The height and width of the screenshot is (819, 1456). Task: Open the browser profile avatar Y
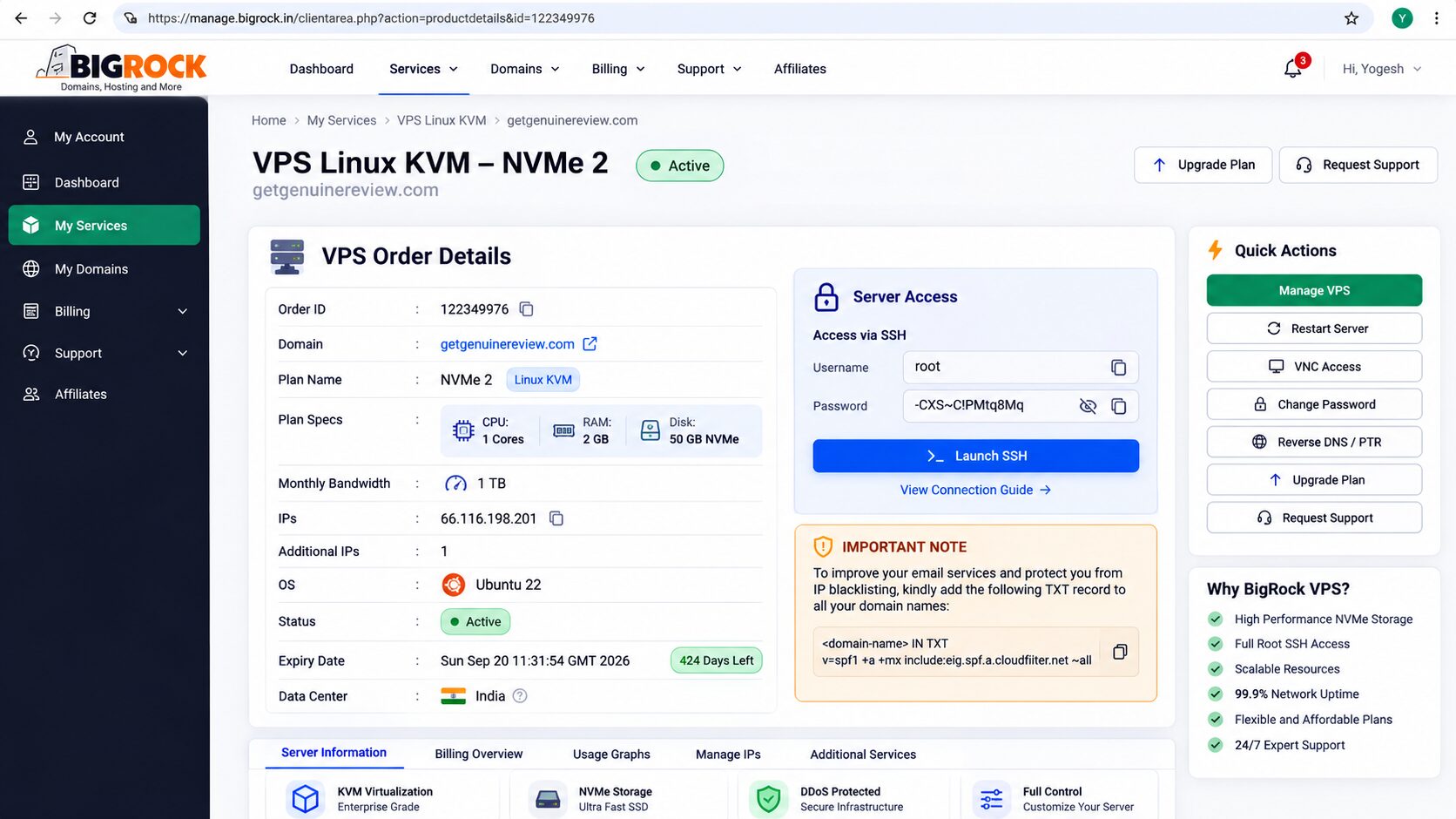(x=1402, y=18)
